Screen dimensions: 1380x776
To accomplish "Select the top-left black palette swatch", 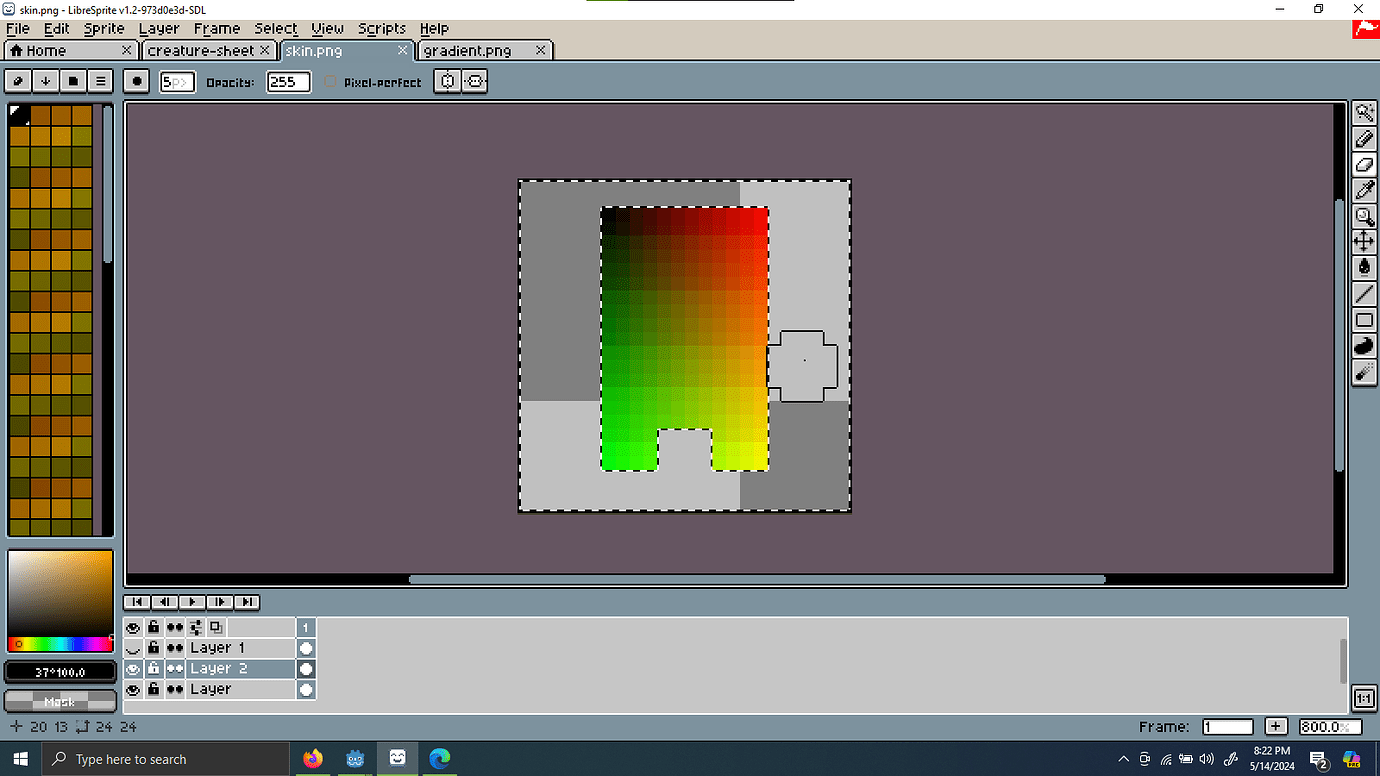I will click(19, 115).
